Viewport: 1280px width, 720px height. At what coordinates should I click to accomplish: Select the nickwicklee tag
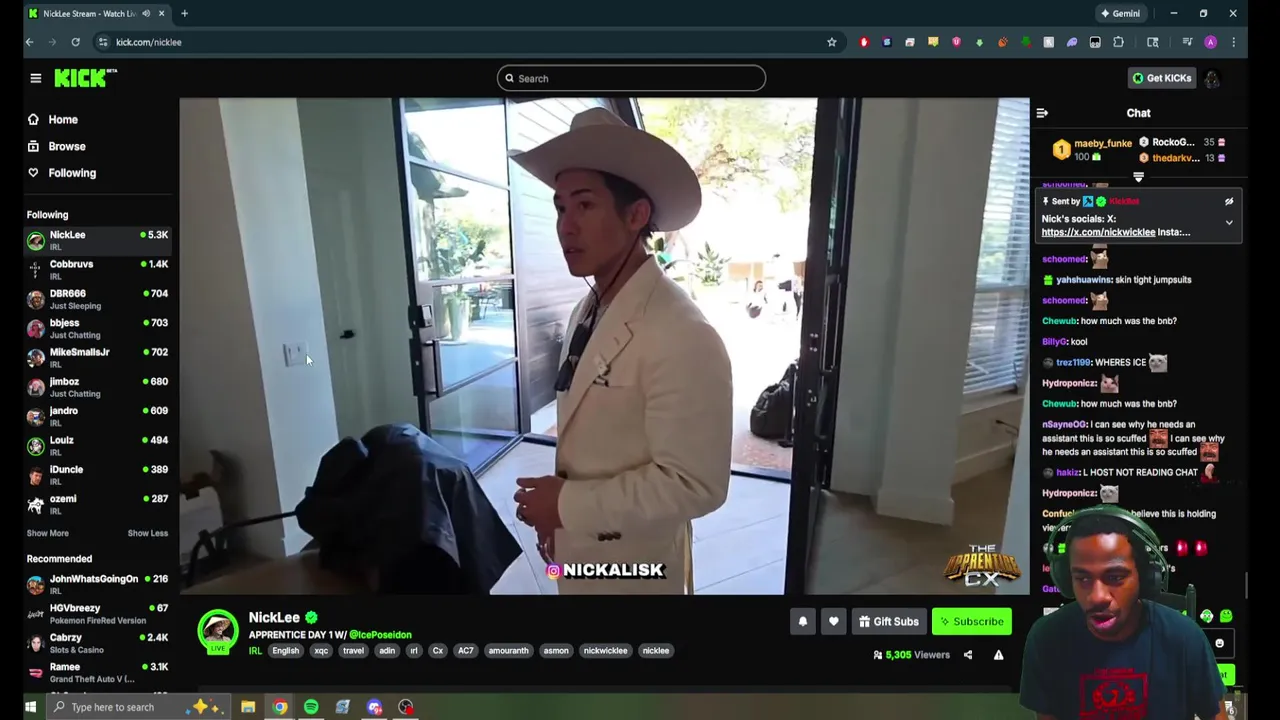coord(605,651)
